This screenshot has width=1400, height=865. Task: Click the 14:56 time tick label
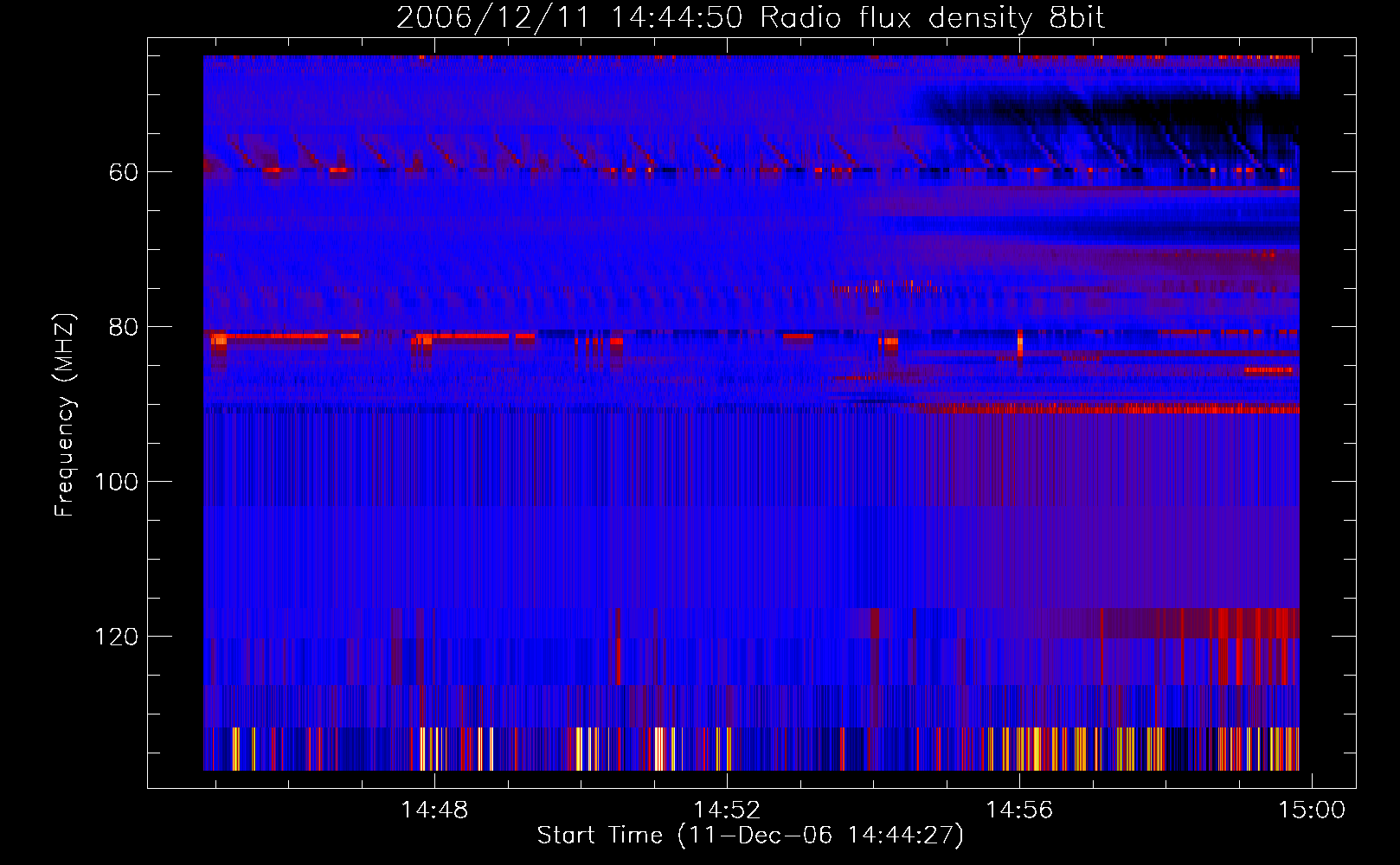point(1020,810)
